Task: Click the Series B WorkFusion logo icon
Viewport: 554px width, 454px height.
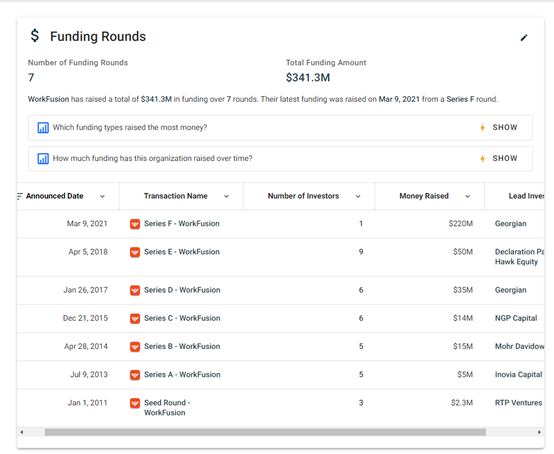Action: (x=135, y=347)
